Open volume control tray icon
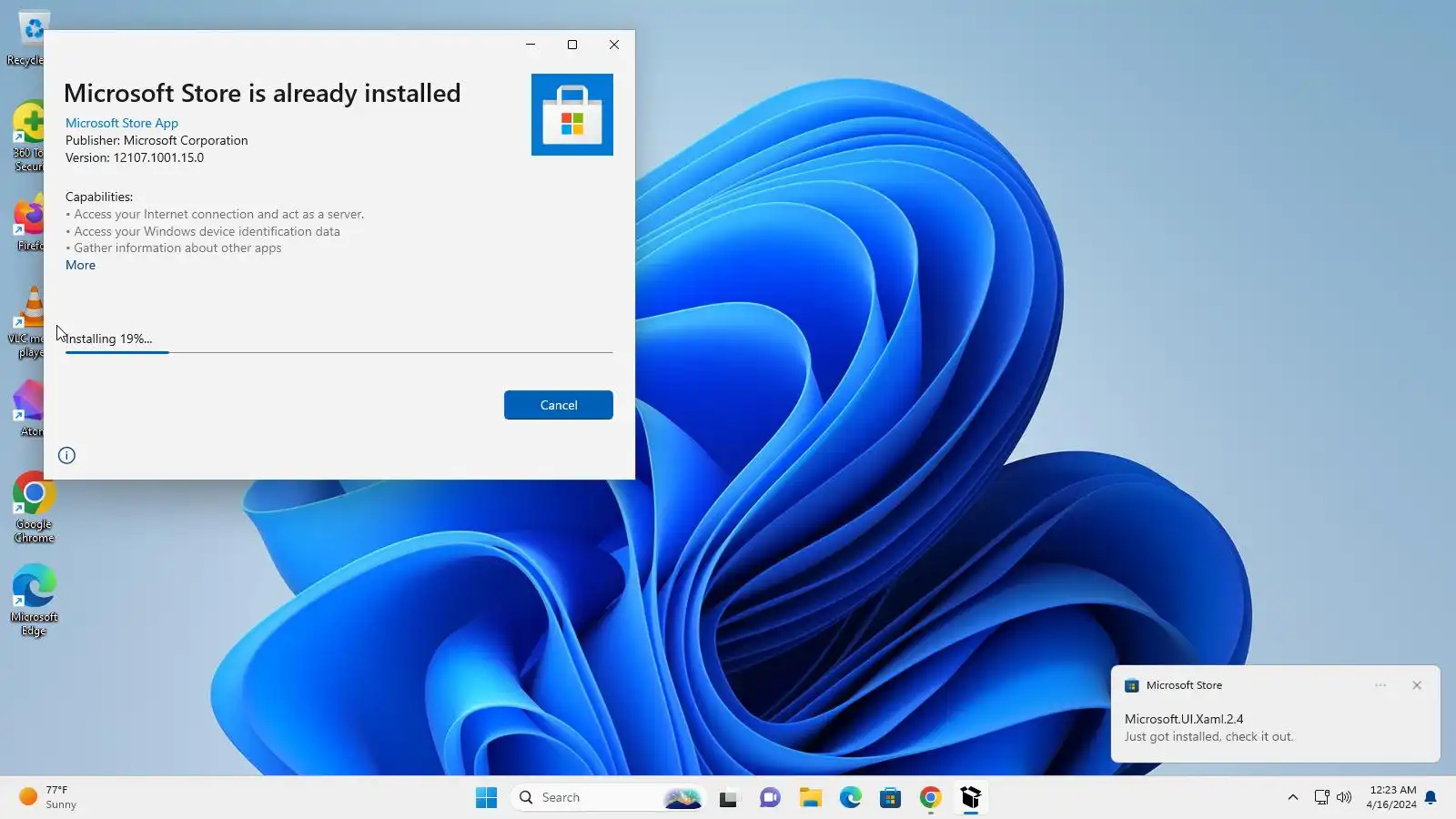This screenshot has width=1456, height=819. (x=1344, y=798)
